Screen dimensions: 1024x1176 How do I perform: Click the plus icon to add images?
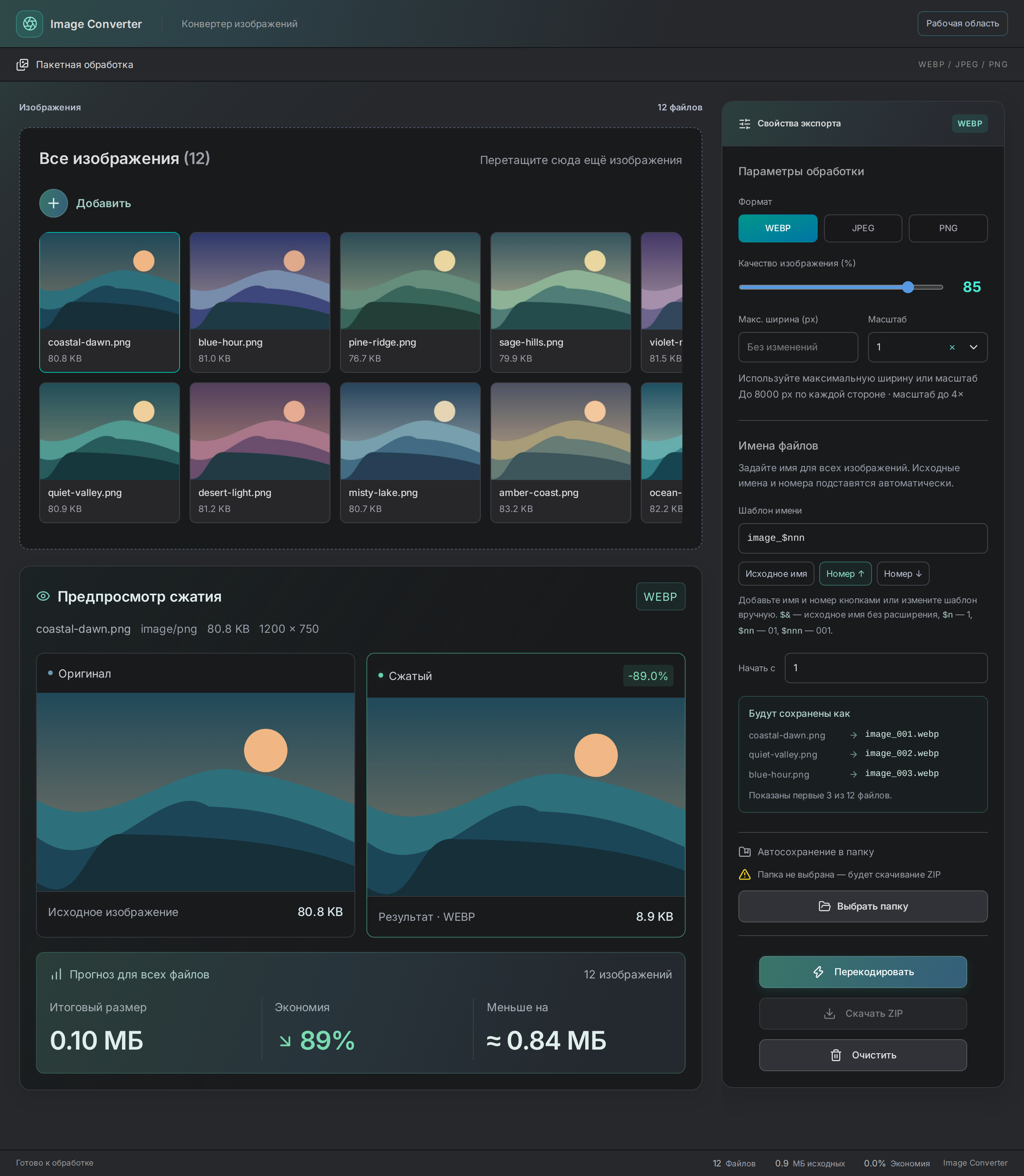tap(54, 204)
